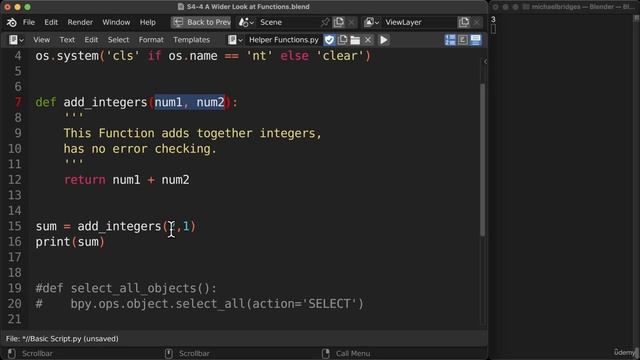Screen dimensions: 640x360
Task: Create a new text datablock
Action: click(342, 40)
